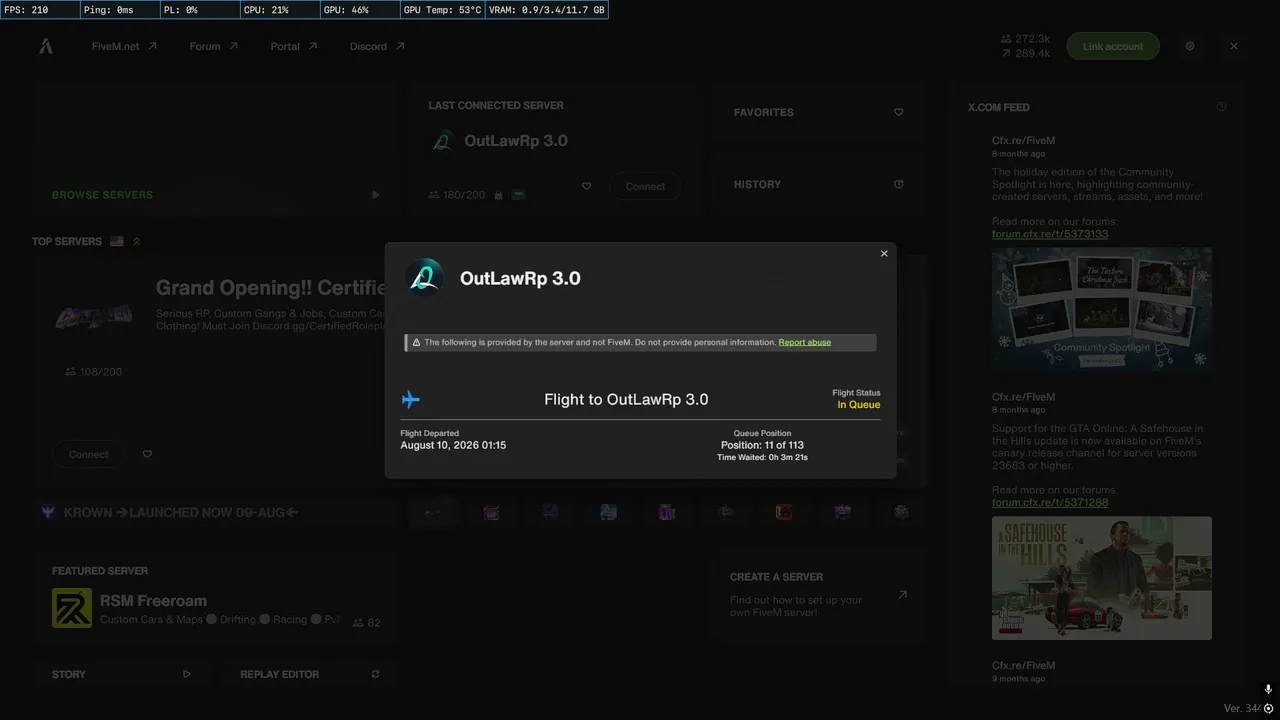Click the X exit icon in top bar

[x=1234, y=46]
